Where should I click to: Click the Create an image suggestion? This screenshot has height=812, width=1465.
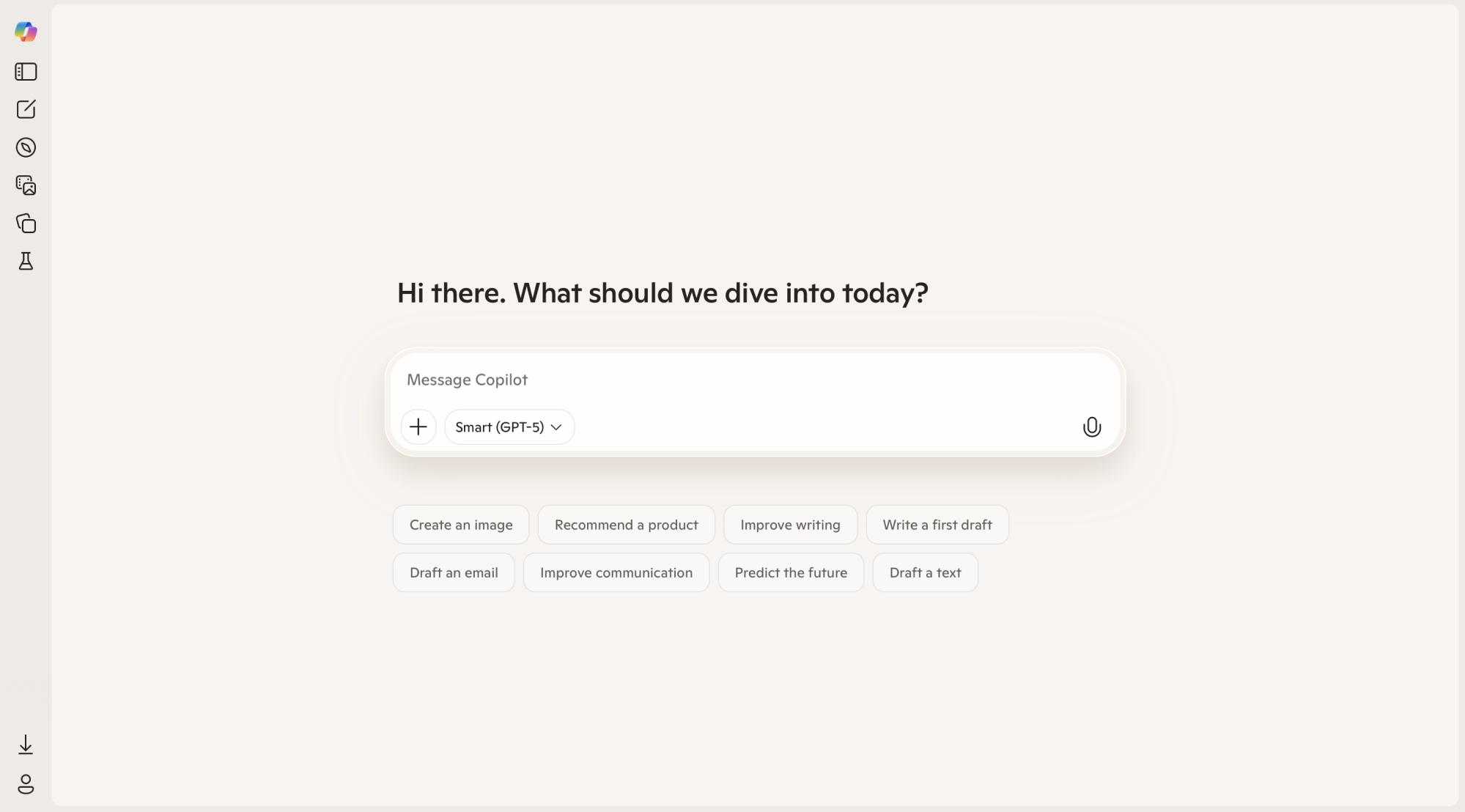460,525
